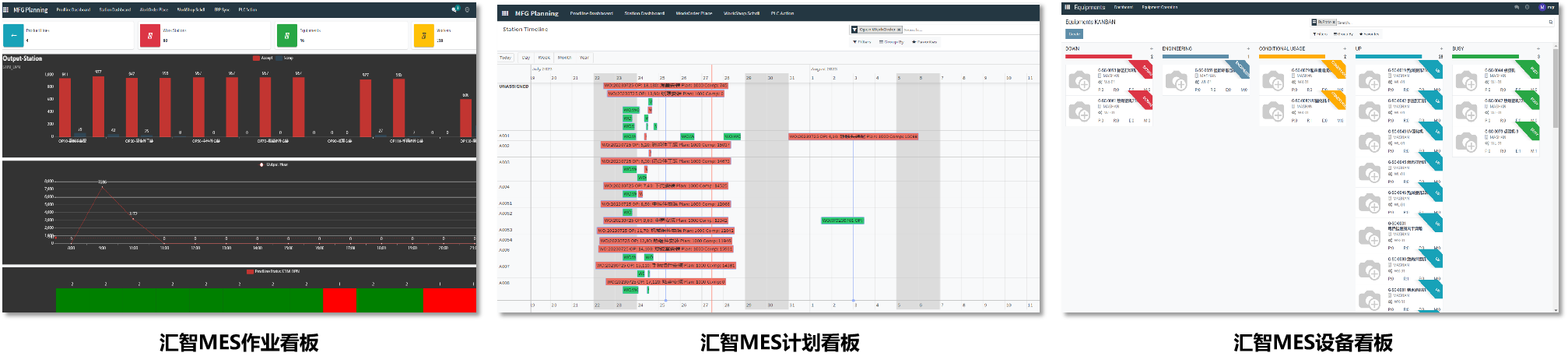Open the apps grid in Equipments header
This screenshot has width=1568, height=360.
click(x=1068, y=7)
